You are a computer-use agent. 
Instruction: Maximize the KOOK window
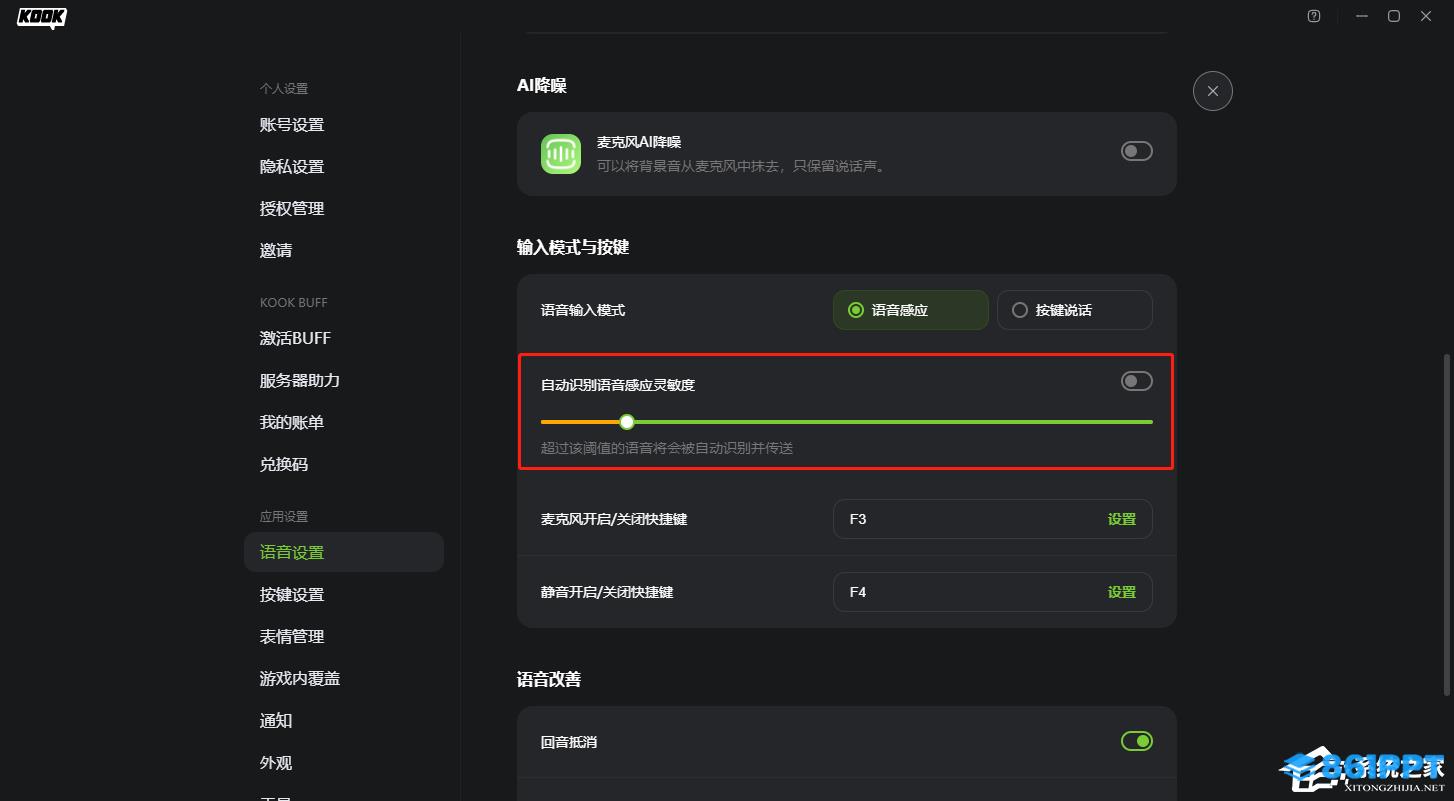pos(1393,16)
